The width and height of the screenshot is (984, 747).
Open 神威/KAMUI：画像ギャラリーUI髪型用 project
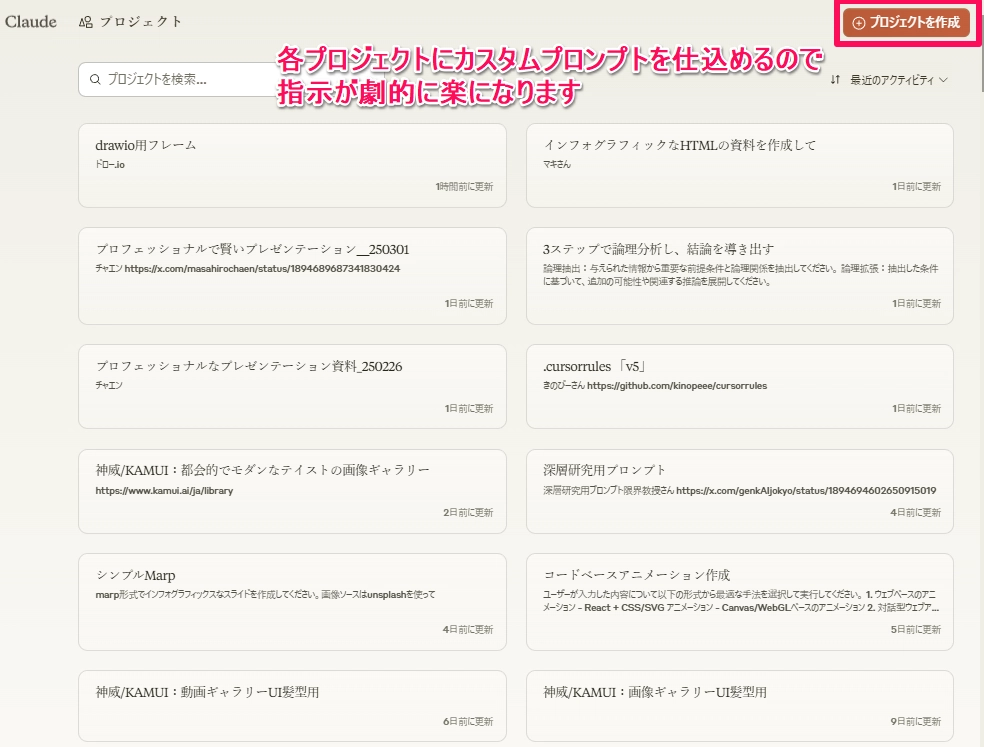click(739, 706)
